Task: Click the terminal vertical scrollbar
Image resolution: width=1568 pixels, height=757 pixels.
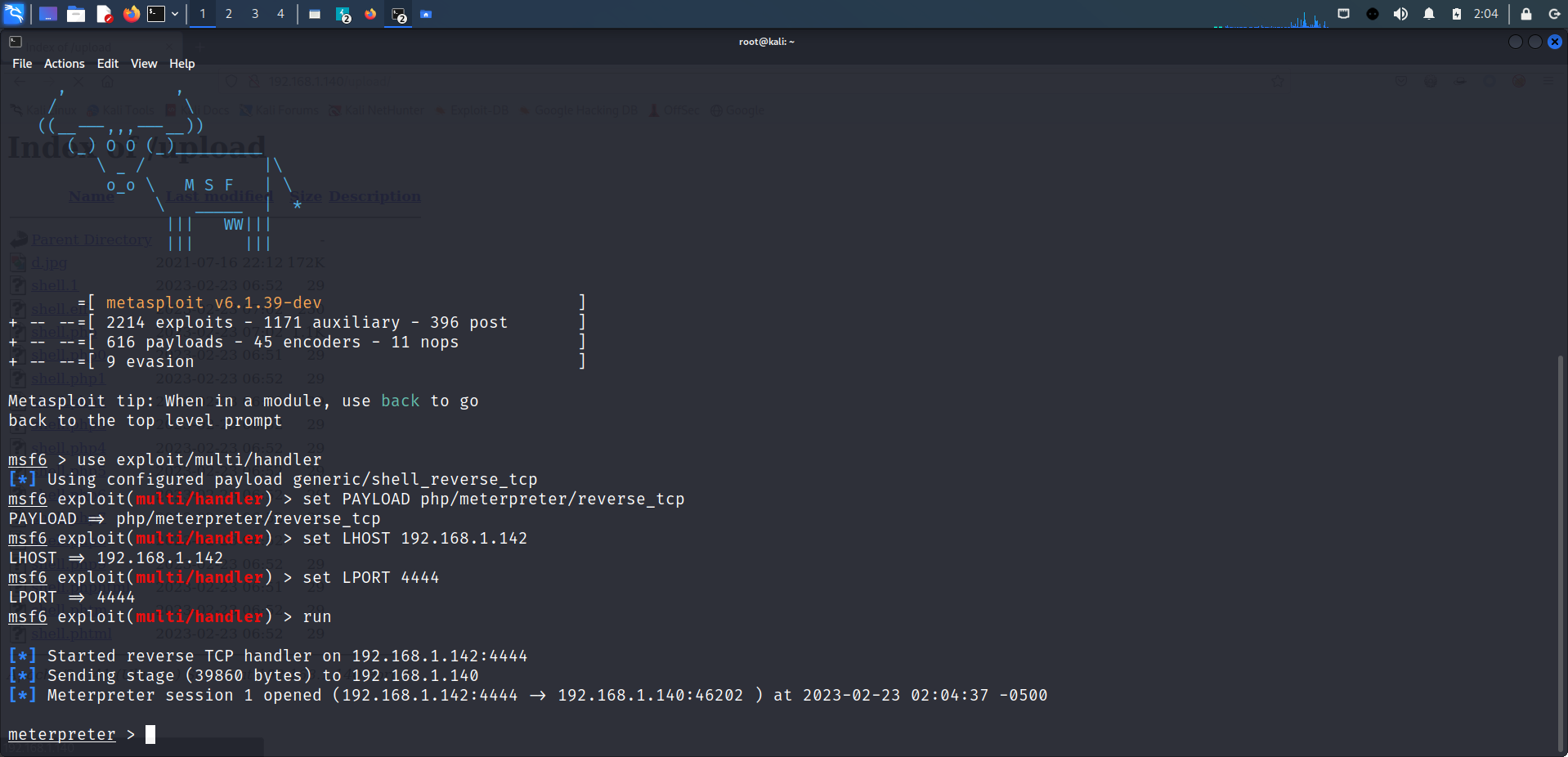Action: click(1562, 552)
